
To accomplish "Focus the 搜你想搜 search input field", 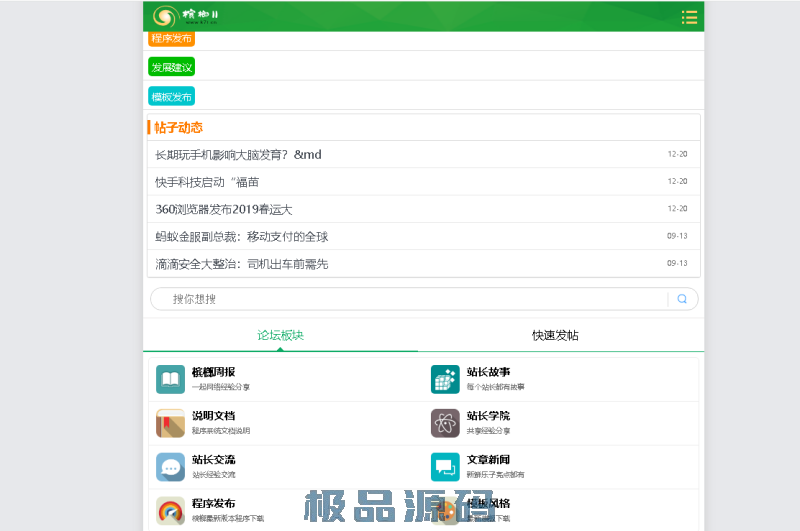I will [x=410, y=299].
